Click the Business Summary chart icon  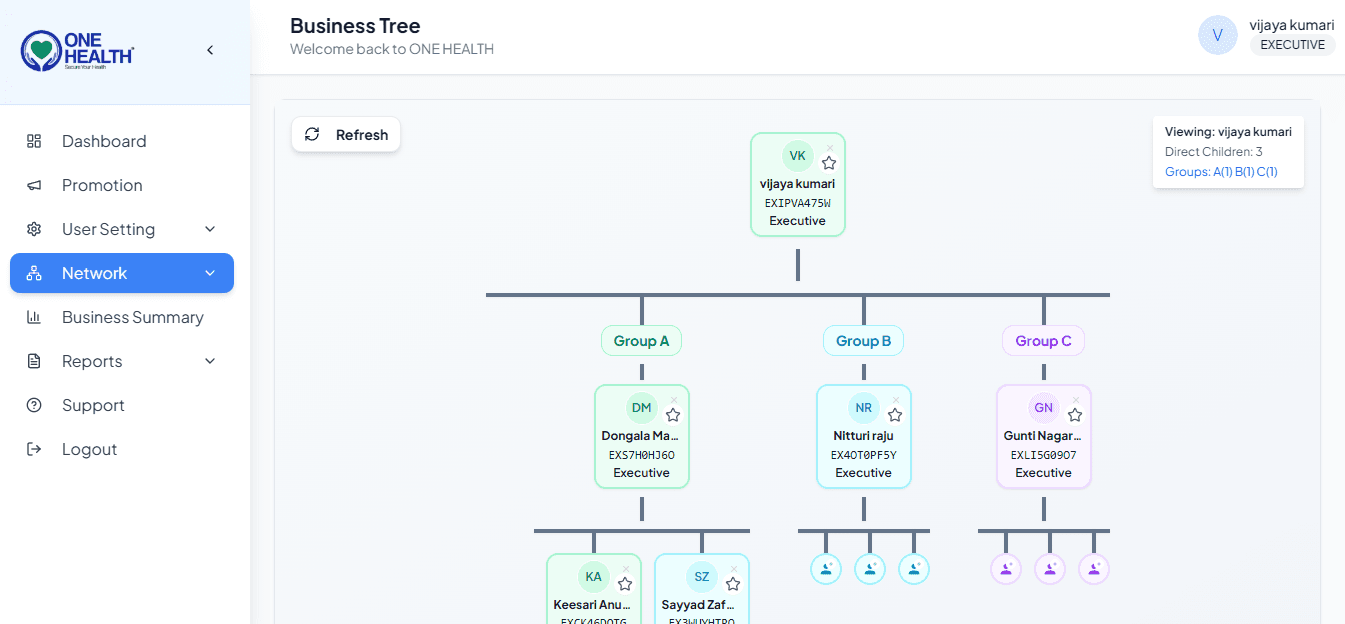(34, 317)
